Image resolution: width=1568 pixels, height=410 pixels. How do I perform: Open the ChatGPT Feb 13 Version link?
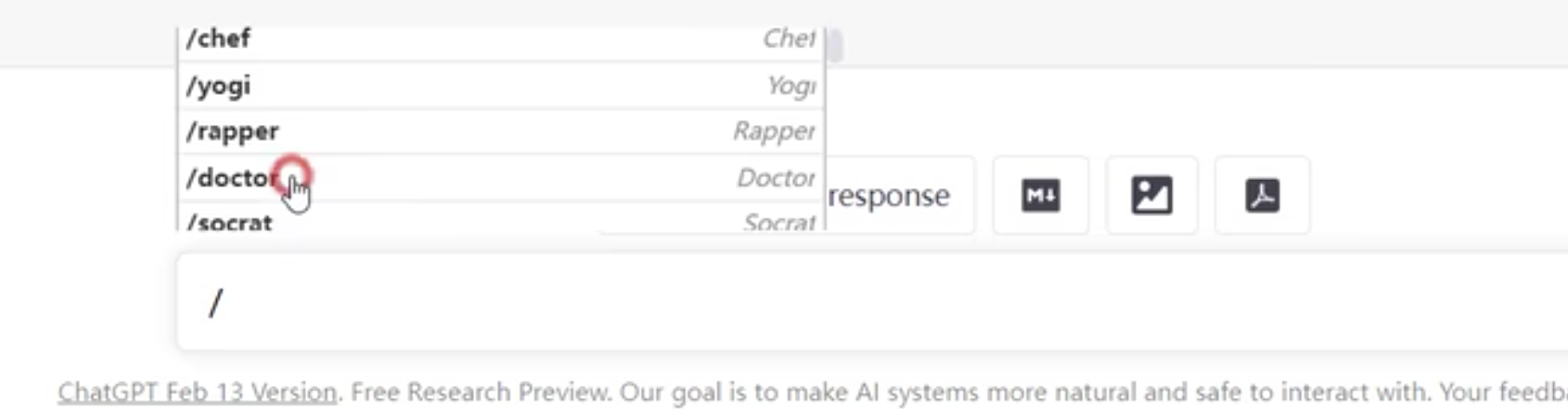tap(197, 392)
